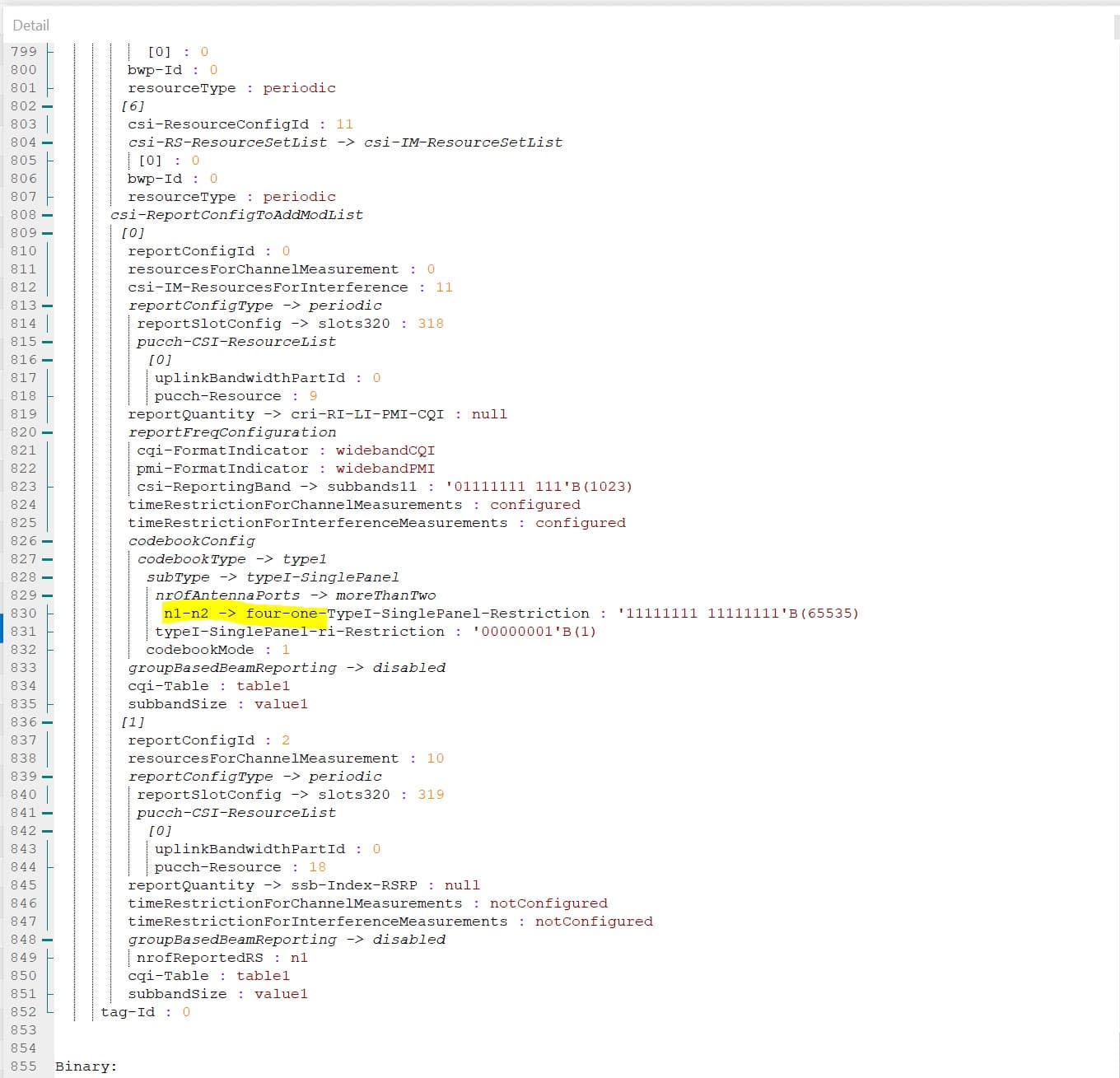Click 'ssb-Index-RSRP' text

(354, 885)
